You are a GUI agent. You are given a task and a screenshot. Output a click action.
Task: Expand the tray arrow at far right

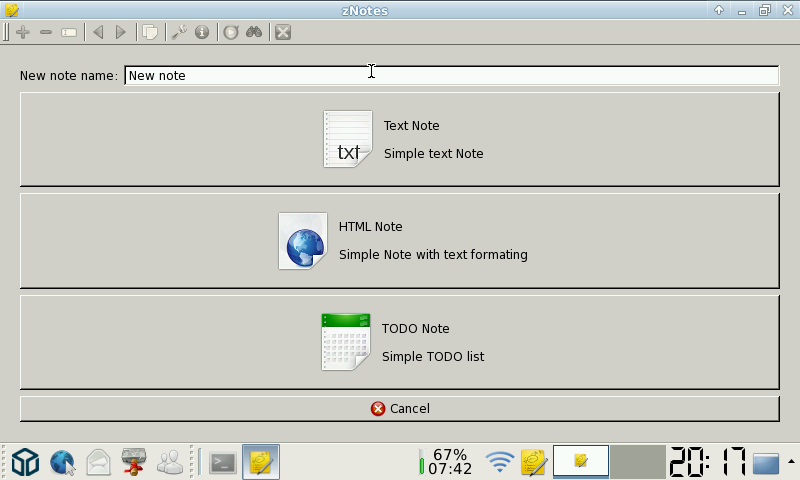[x=791, y=462]
